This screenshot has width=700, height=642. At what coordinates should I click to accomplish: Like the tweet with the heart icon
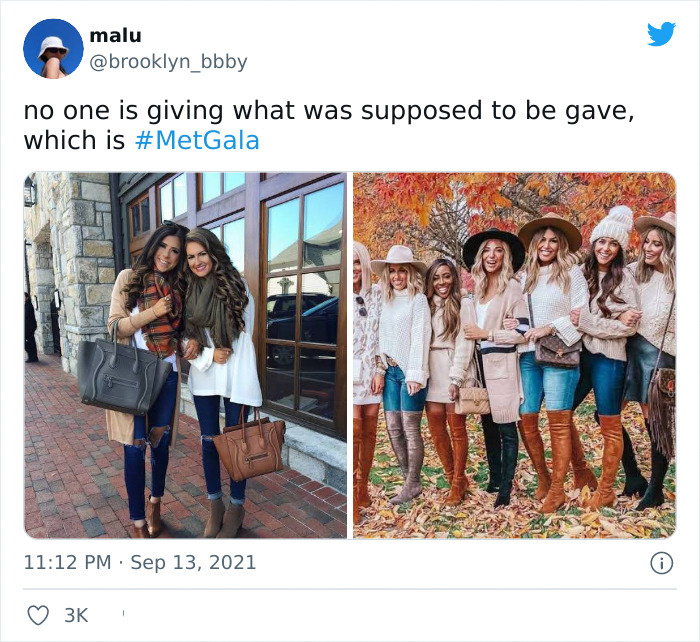[38, 615]
